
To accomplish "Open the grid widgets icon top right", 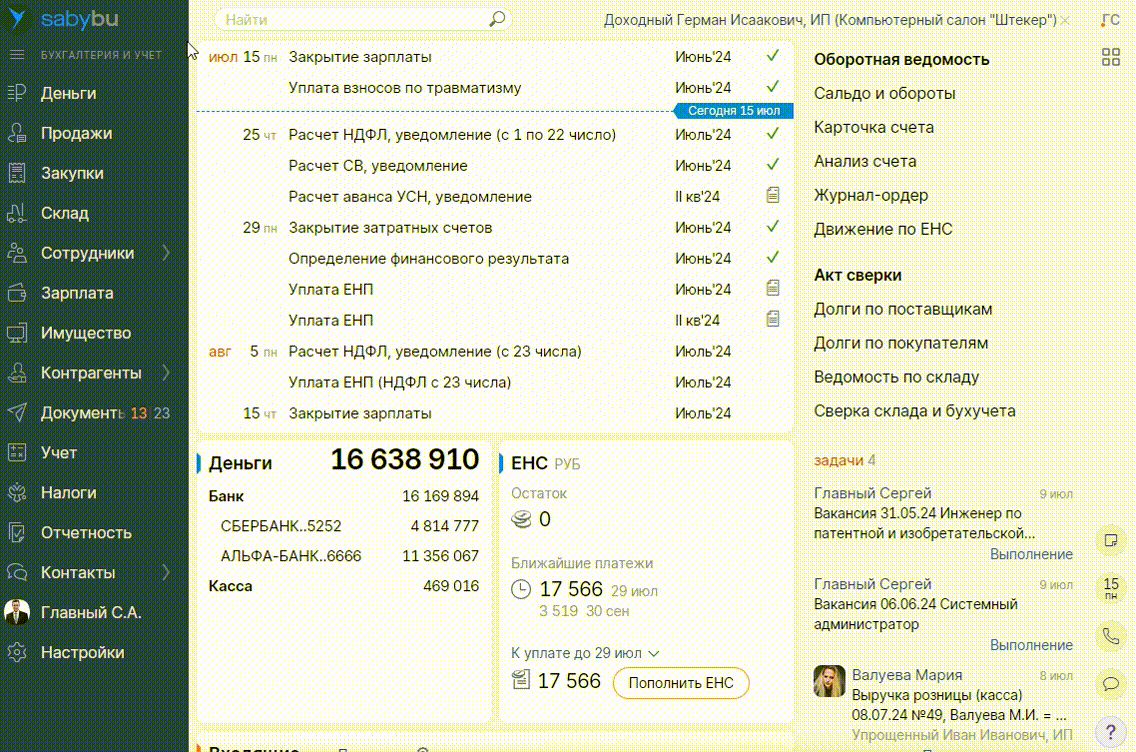I will tap(1110, 57).
